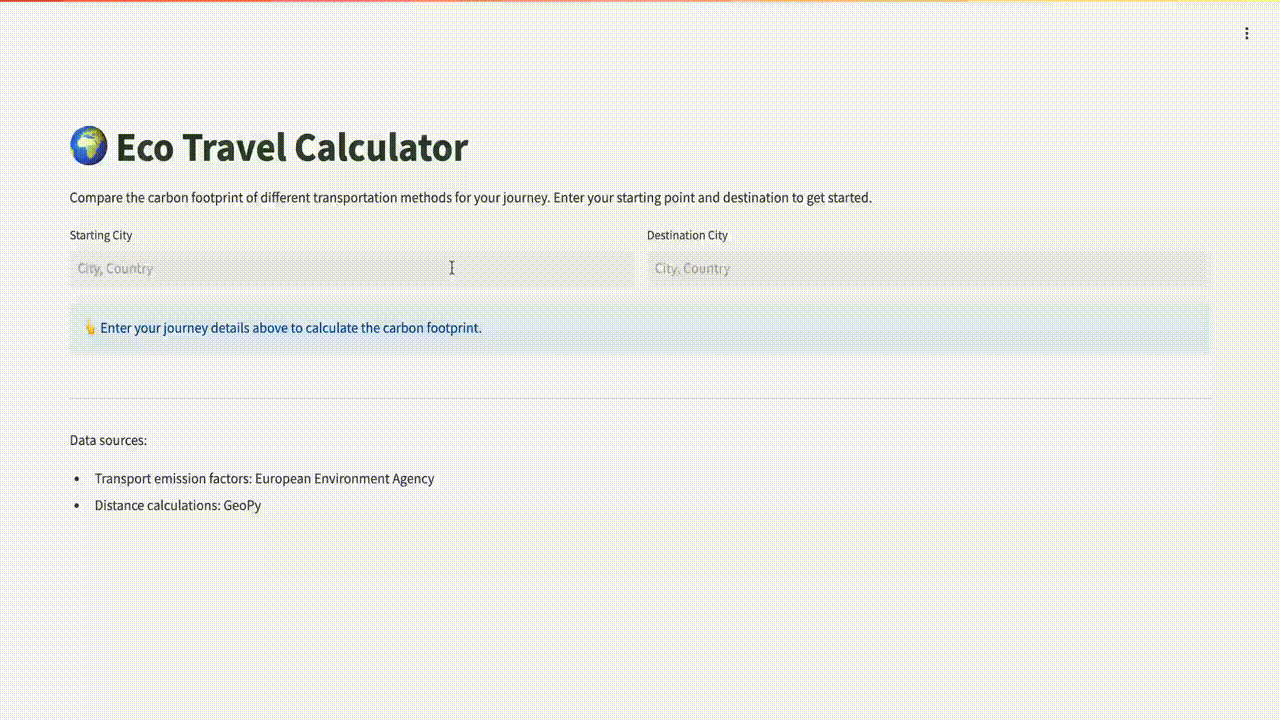Click the "Destination City" field label

point(687,235)
